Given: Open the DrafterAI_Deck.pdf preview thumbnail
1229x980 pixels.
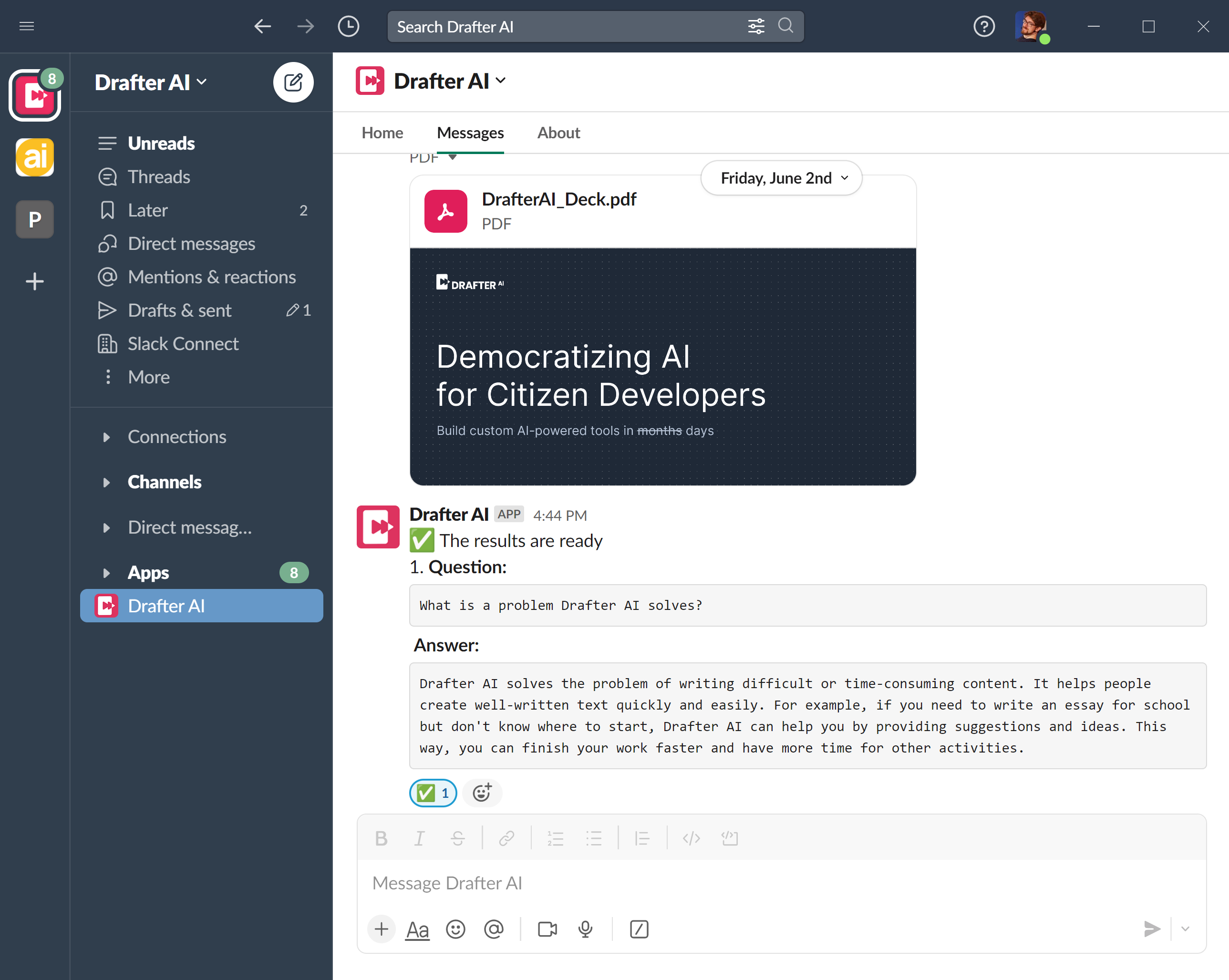Looking at the screenshot, I should tap(662, 366).
